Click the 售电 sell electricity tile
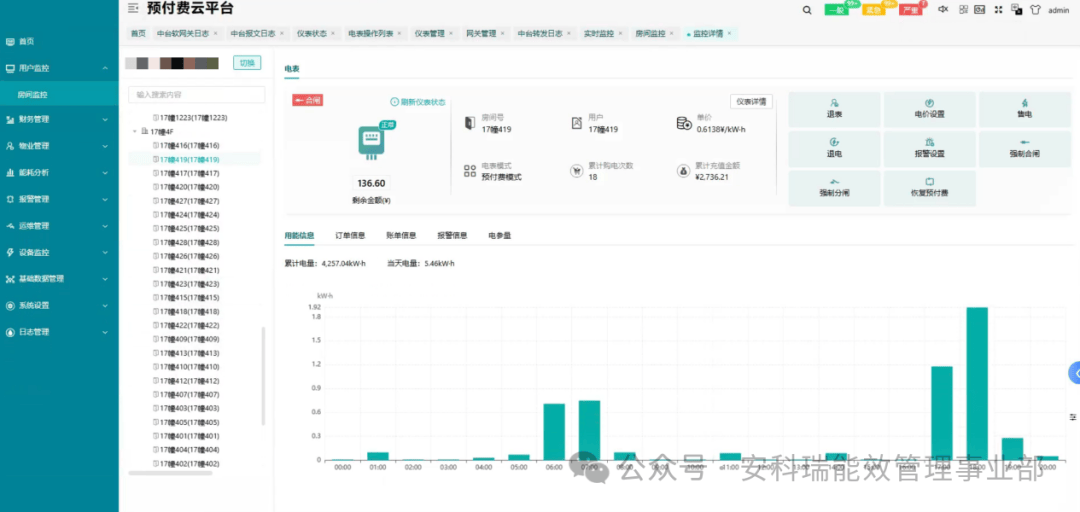The image size is (1080, 512). tap(1024, 108)
